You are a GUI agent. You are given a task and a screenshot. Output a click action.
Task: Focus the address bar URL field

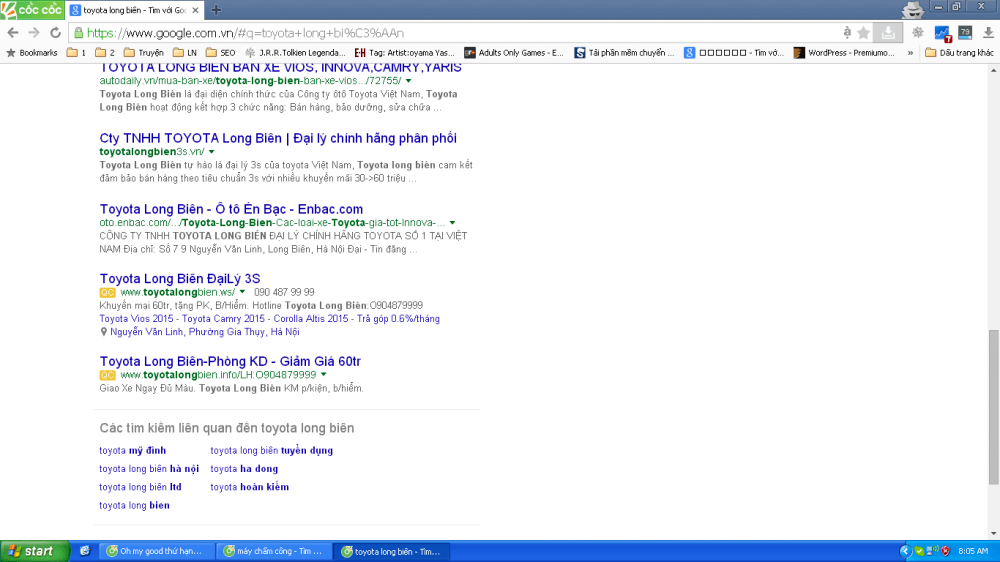459,33
